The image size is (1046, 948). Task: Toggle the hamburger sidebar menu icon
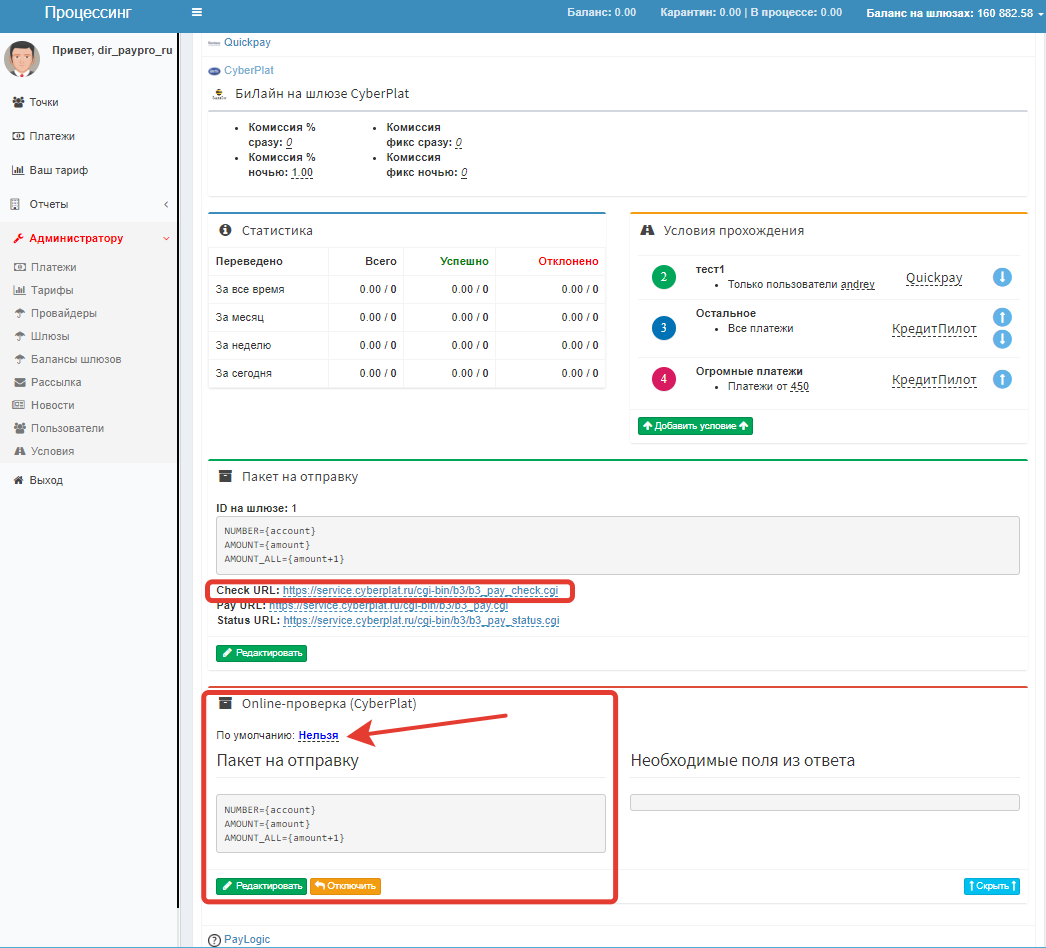197,13
